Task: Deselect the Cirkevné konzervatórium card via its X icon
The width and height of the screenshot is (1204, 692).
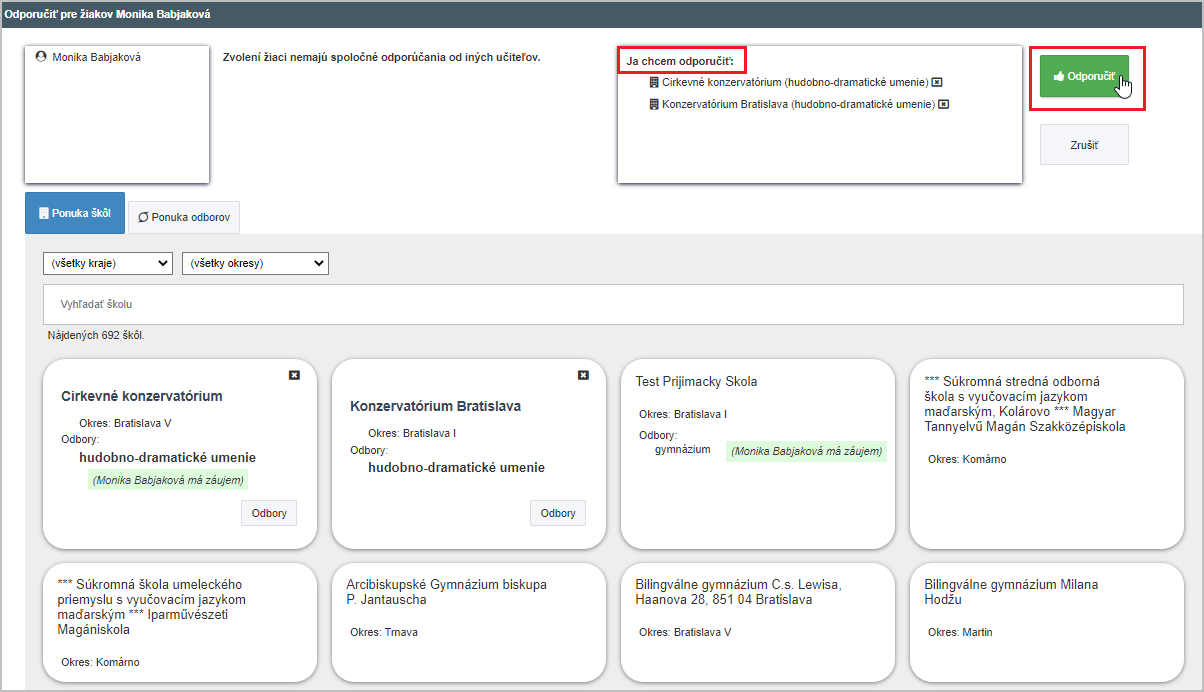Action: pos(294,375)
